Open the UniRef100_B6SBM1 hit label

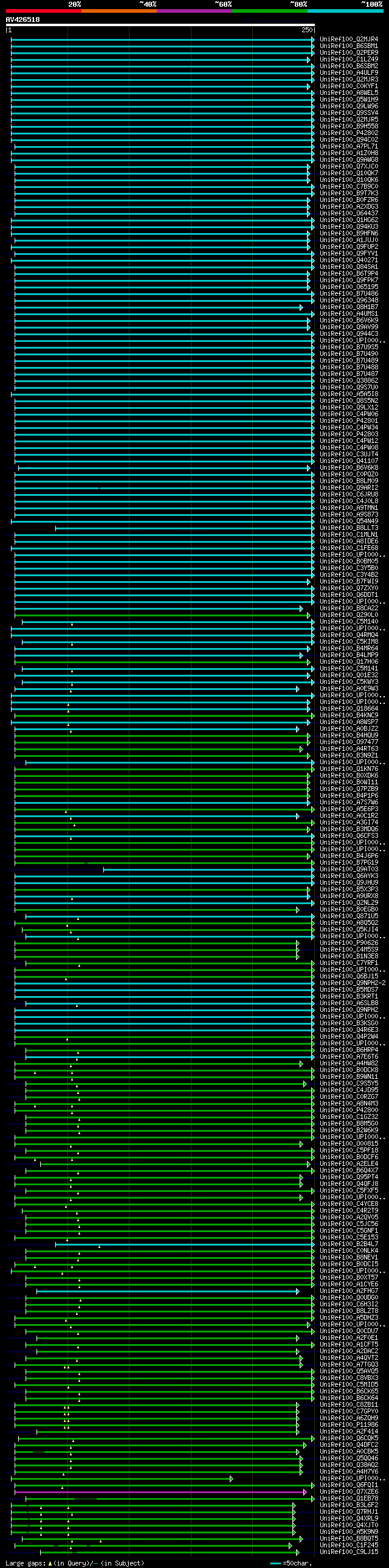(x=349, y=46)
